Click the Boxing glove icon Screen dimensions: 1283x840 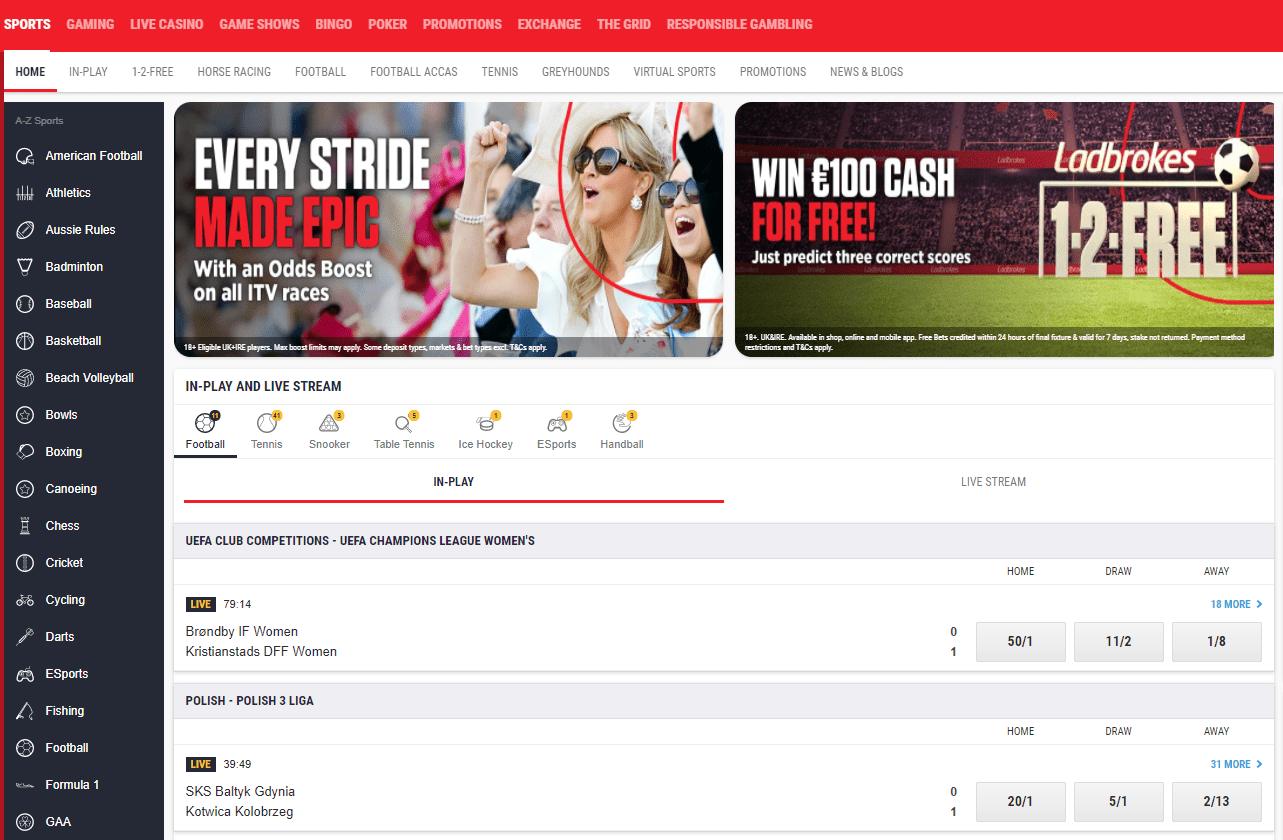coord(26,452)
